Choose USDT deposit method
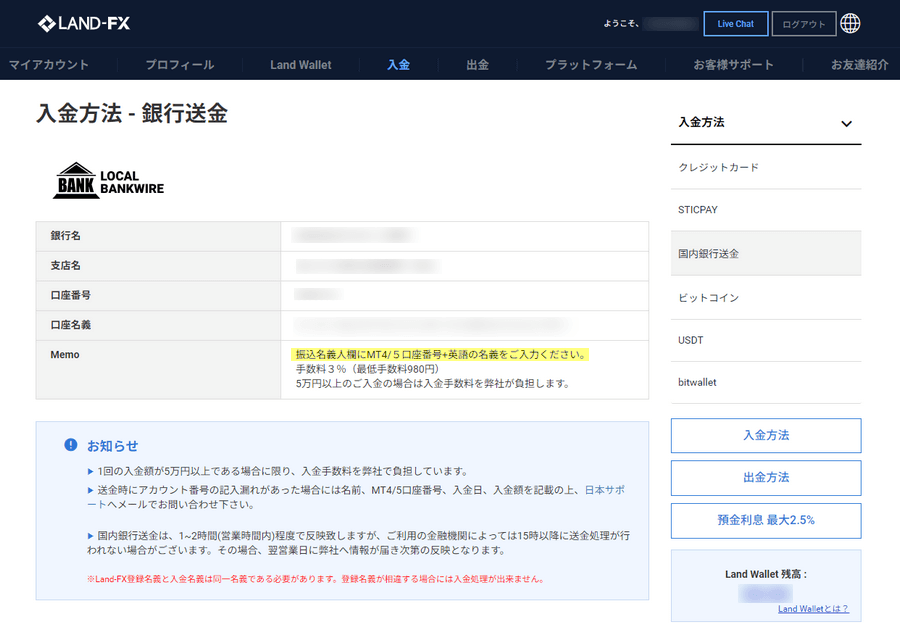Viewport: 900px width, 633px height. pos(766,340)
